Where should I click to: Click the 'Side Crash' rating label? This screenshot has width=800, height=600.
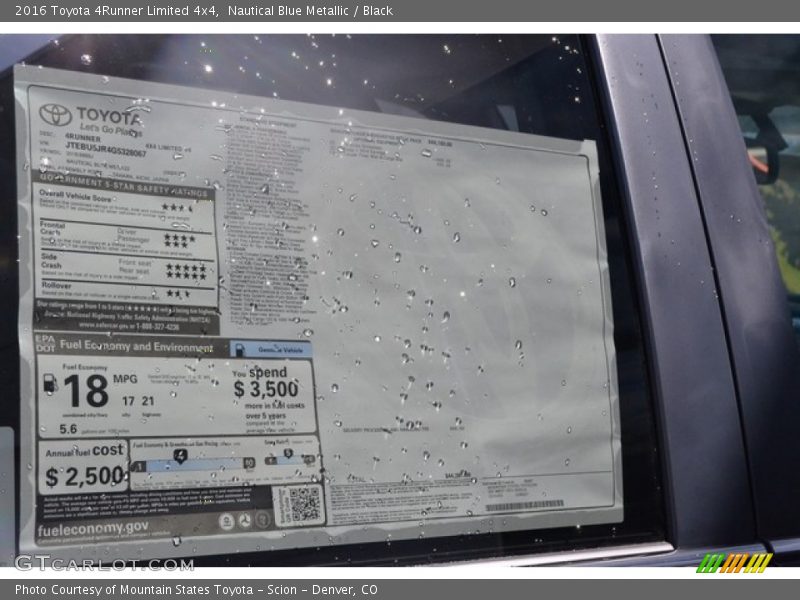[51, 261]
